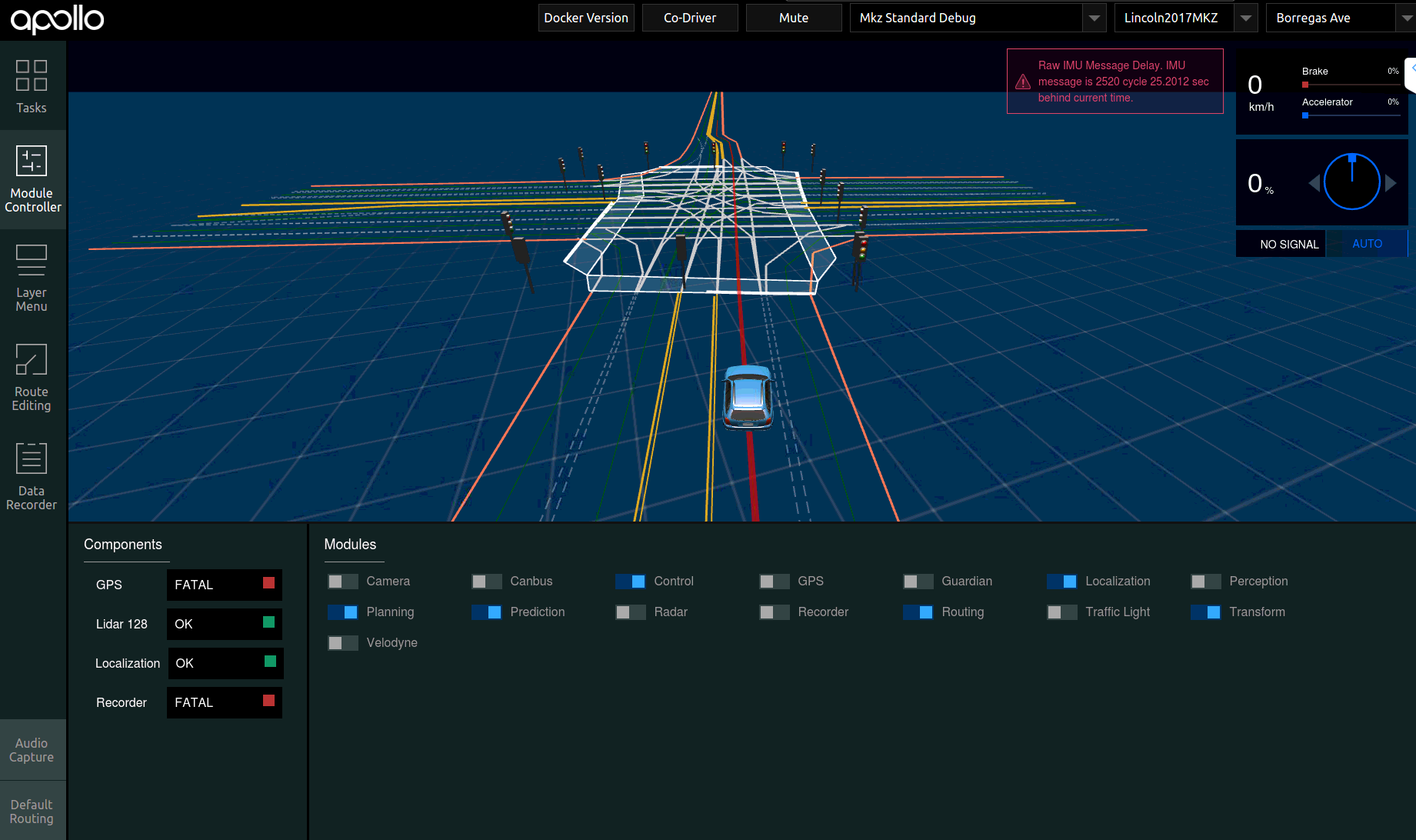Open the Layer Menu icon
This screenshot has height=840, width=1416.
coord(32,260)
